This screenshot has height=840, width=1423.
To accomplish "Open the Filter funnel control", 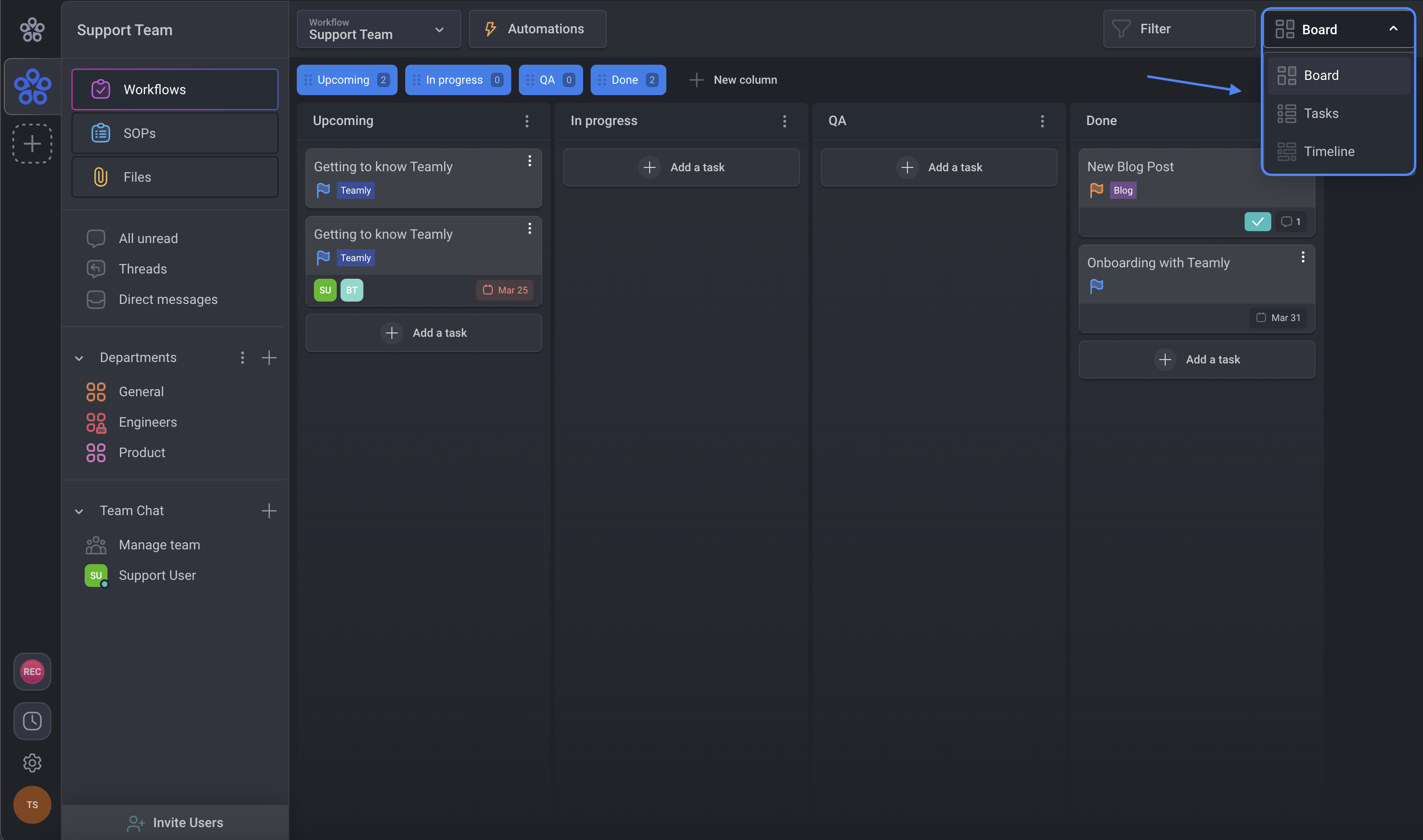I will [1178, 29].
